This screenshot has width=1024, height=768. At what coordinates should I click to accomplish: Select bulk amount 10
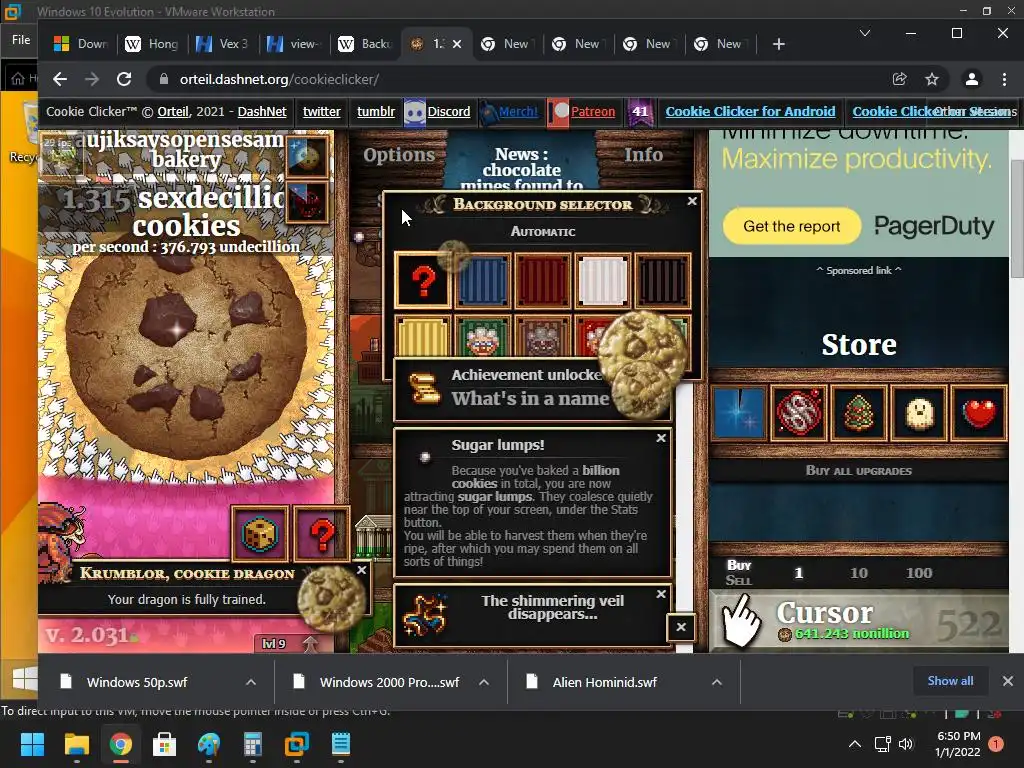tap(859, 573)
